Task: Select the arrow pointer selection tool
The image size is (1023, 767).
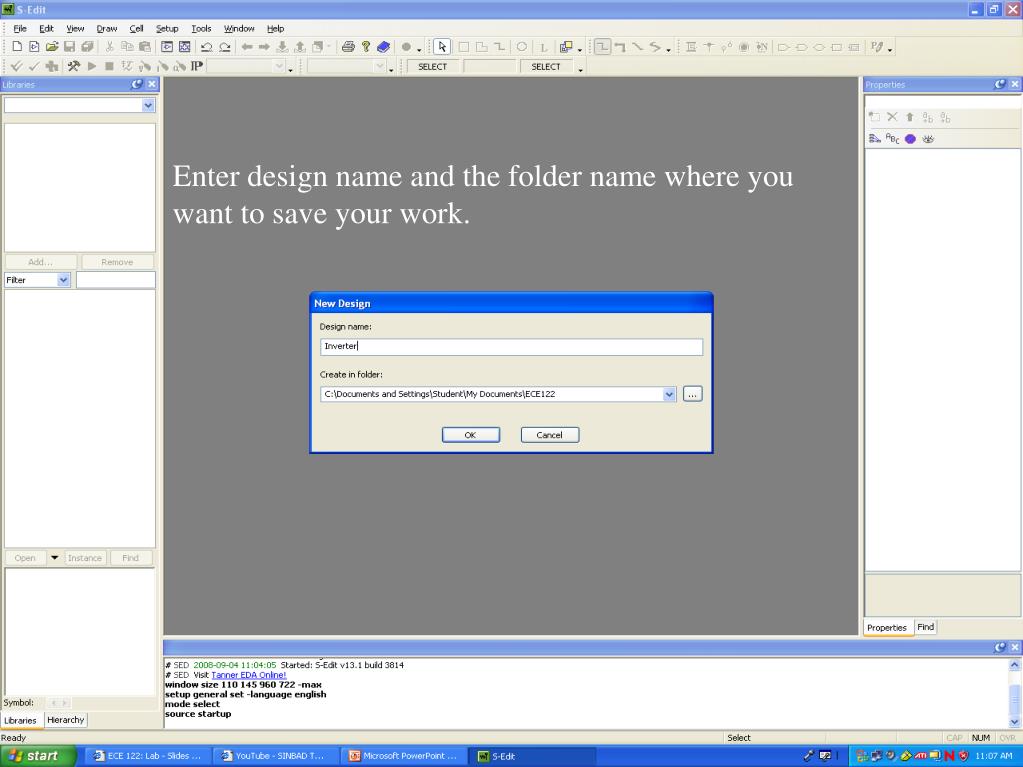Action: (x=442, y=47)
